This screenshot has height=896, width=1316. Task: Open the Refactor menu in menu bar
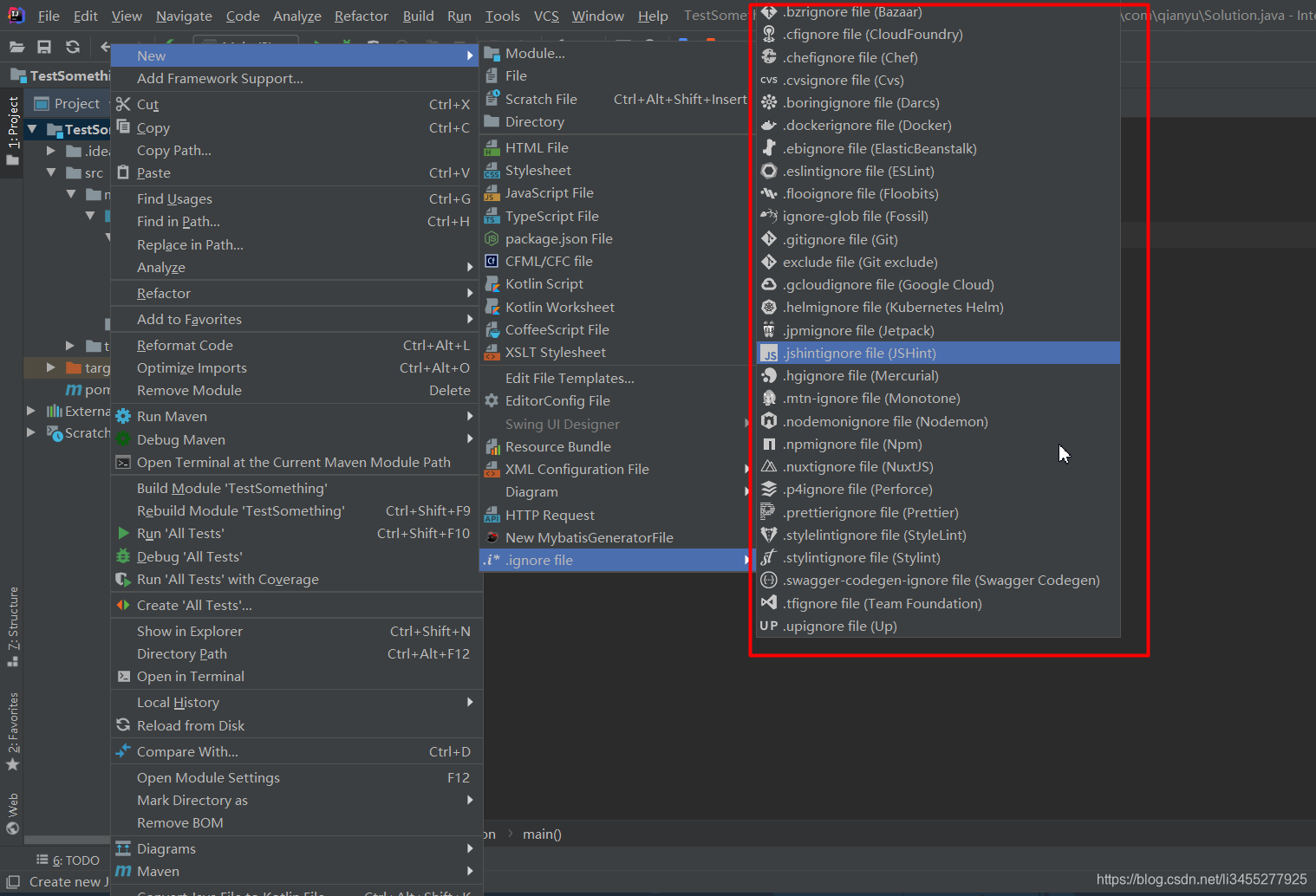click(362, 16)
